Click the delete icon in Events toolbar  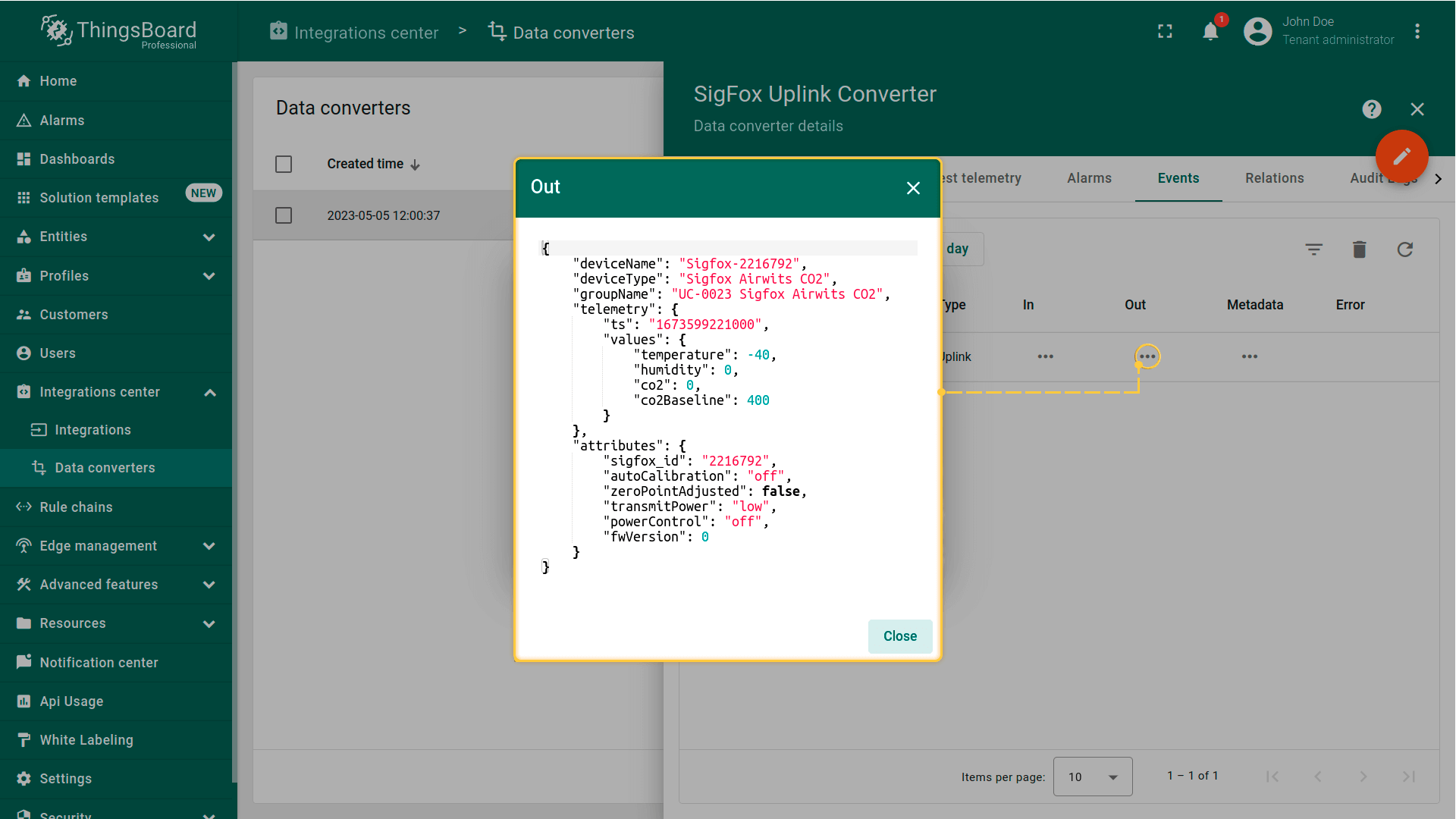1360,249
